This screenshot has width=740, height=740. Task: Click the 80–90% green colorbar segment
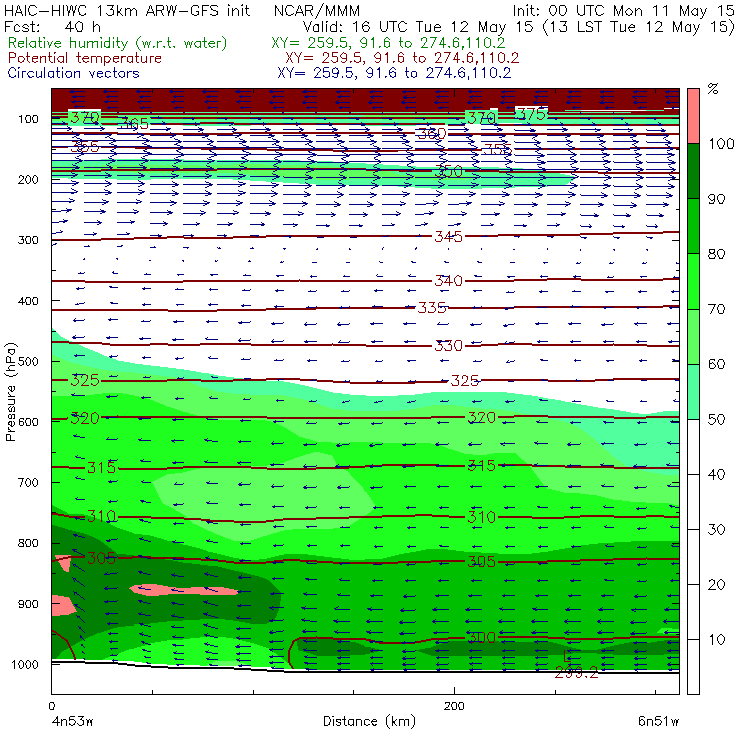click(x=693, y=226)
